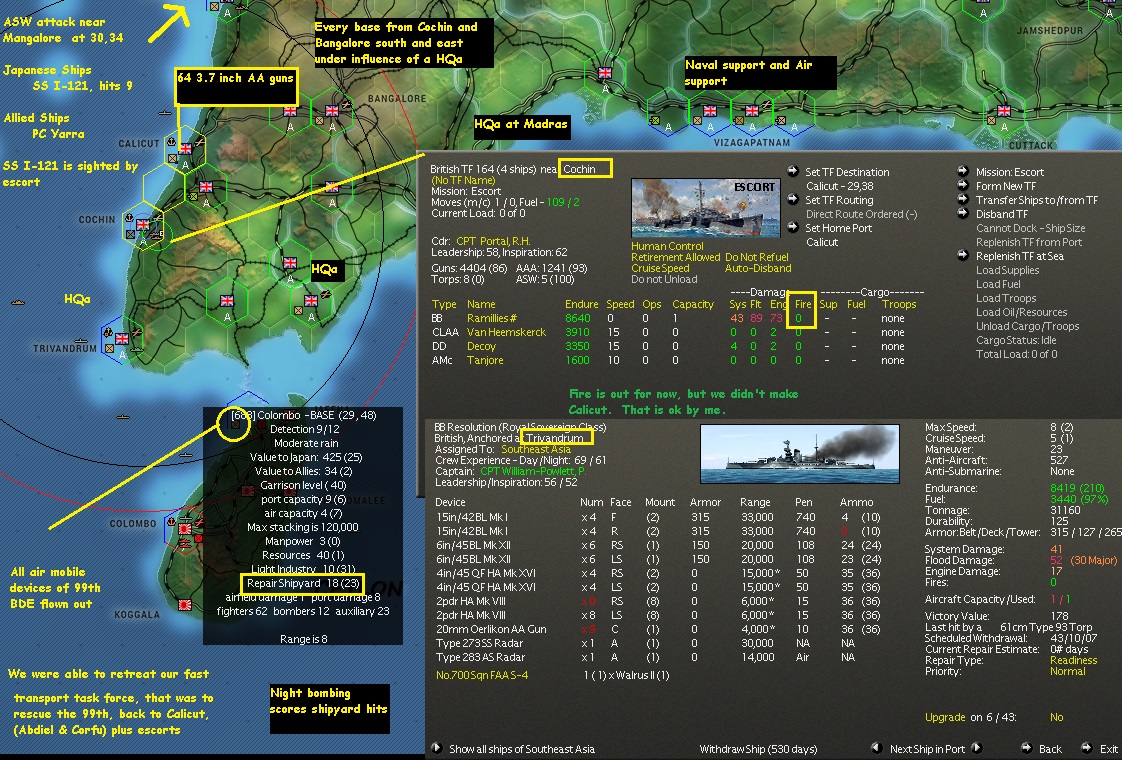1122x760 pixels.
Task: Open Set Home Port option
Action: (839, 228)
